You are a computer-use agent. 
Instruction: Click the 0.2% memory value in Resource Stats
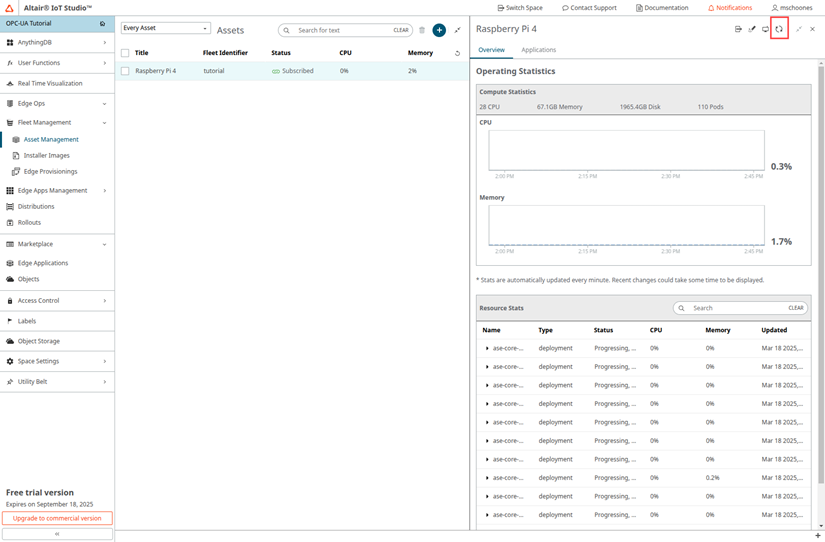coord(712,478)
